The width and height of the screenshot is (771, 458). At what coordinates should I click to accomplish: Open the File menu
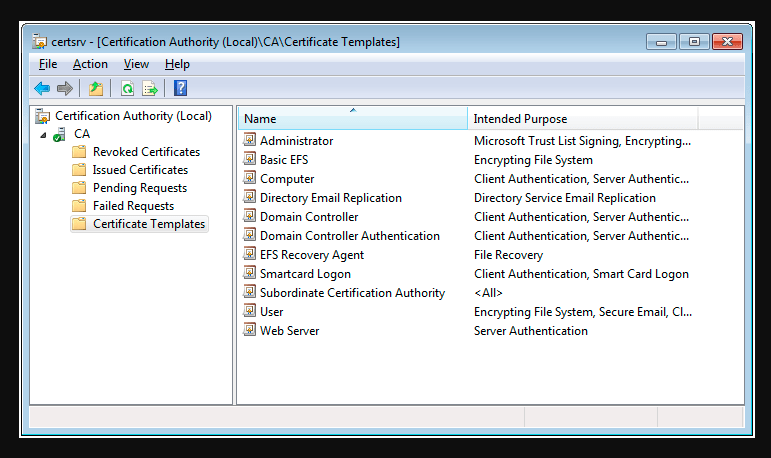point(48,64)
